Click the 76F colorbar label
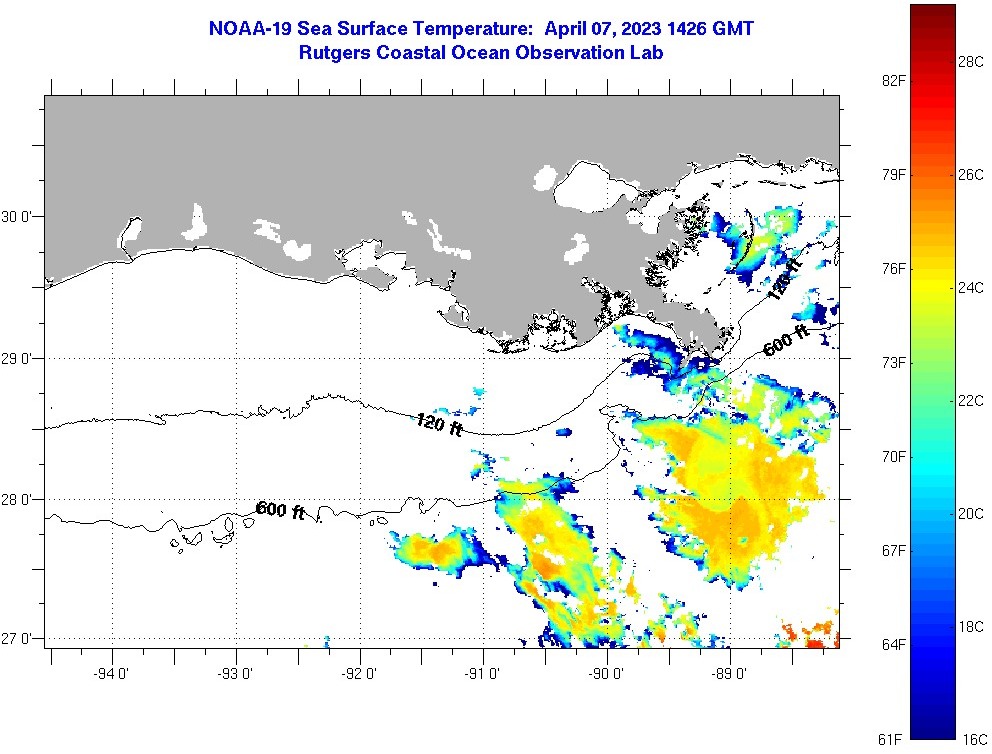Screen dimensions: 992x754 click(893, 269)
